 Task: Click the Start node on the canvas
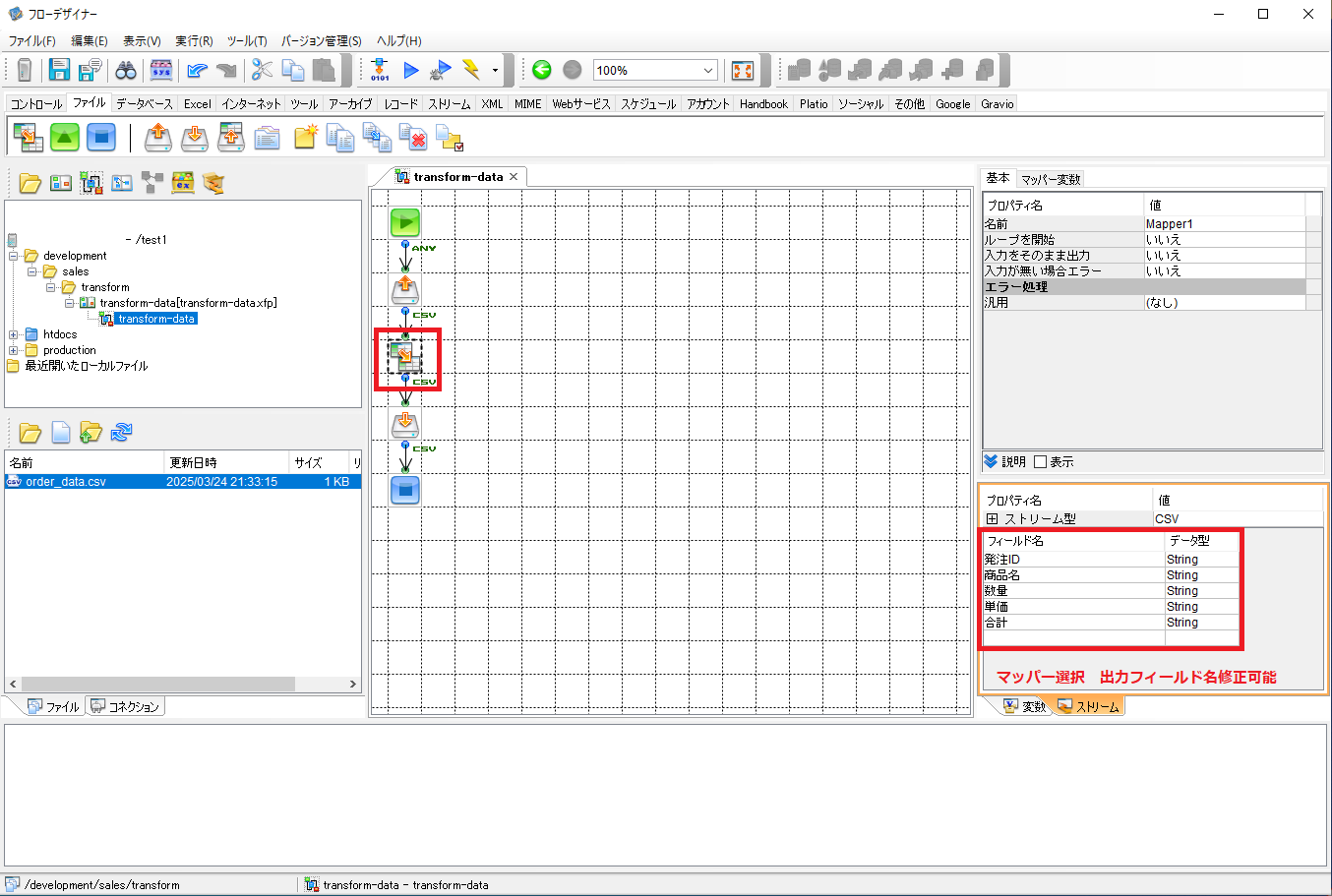[405, 222]
